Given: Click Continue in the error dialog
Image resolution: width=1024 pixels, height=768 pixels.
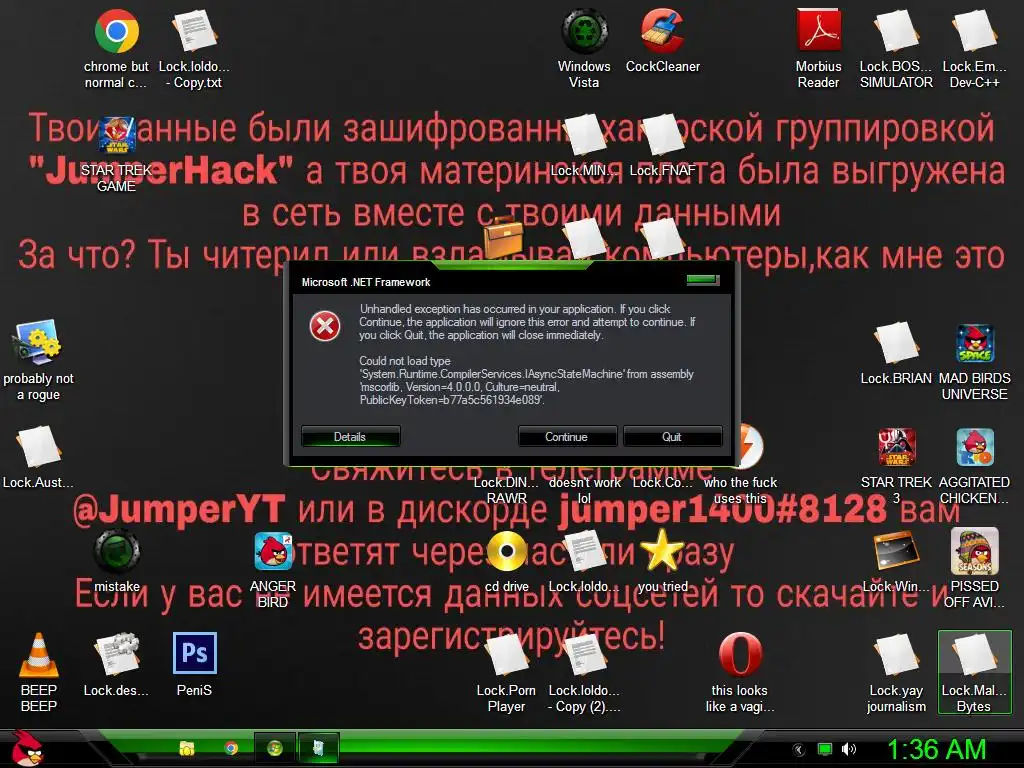Looking at the screenshot, I should (567, 436).
